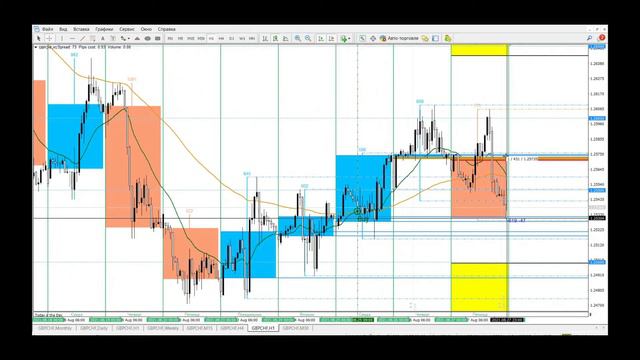Click the blue window icon in toolbar

(x=436, y=38)
